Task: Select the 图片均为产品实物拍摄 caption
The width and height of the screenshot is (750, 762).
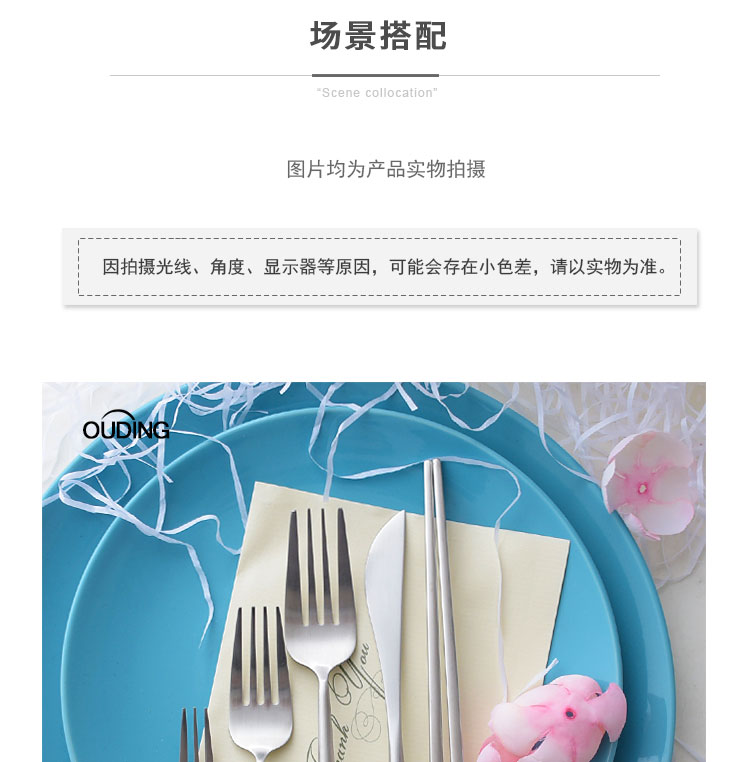Action: (x=385, y=169)
